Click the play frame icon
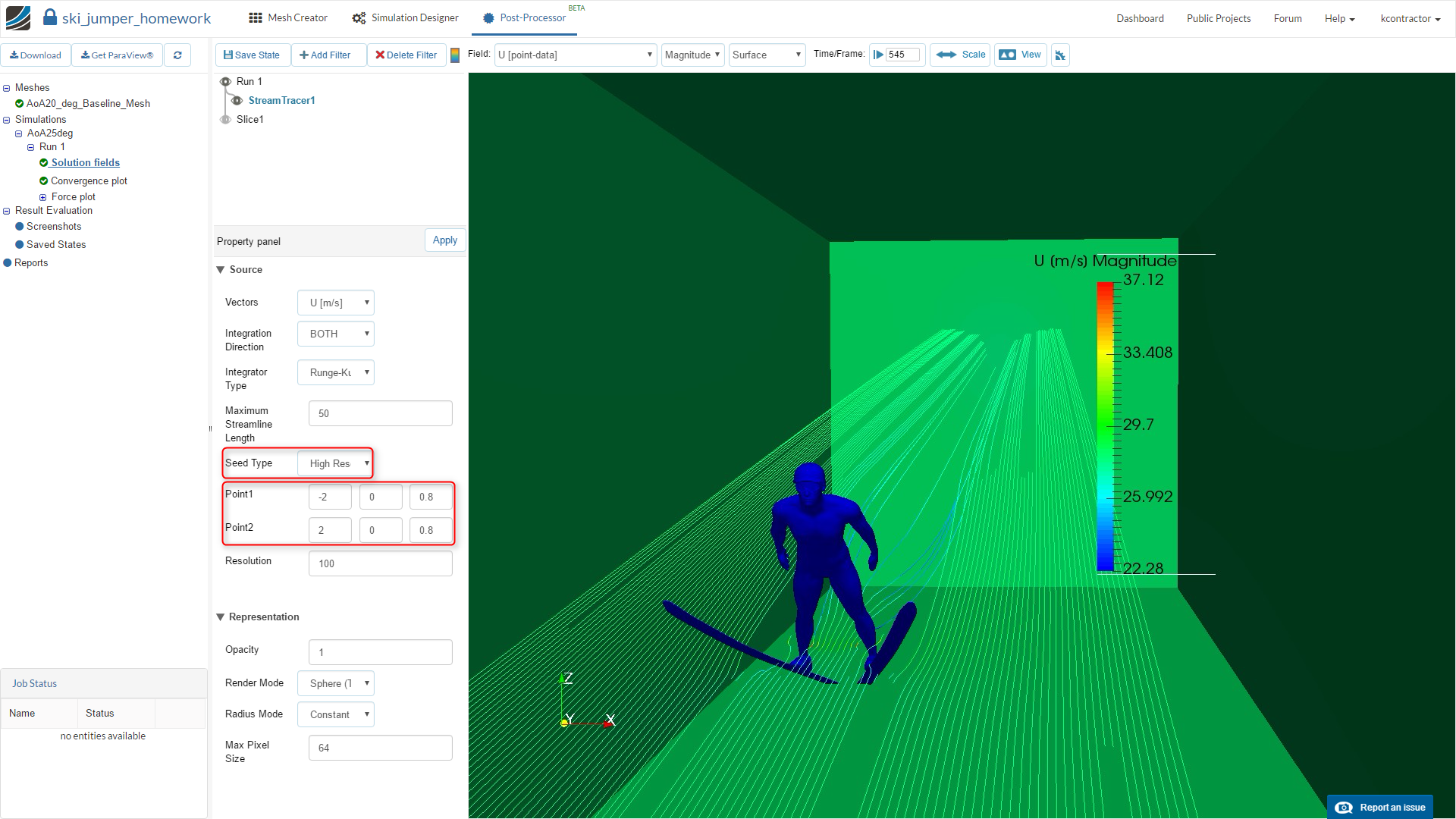Screen dimensions: 1456x819 click(x=878, y=55)
